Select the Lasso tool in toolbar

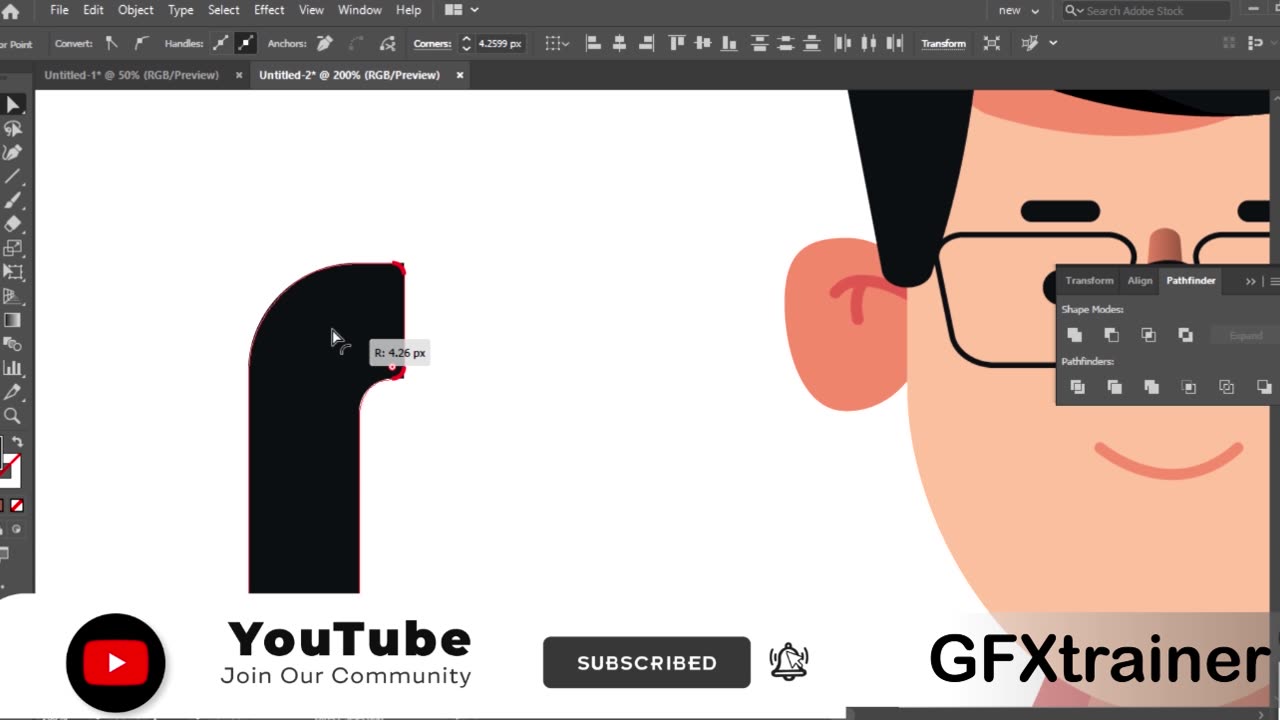pos(13,129)
